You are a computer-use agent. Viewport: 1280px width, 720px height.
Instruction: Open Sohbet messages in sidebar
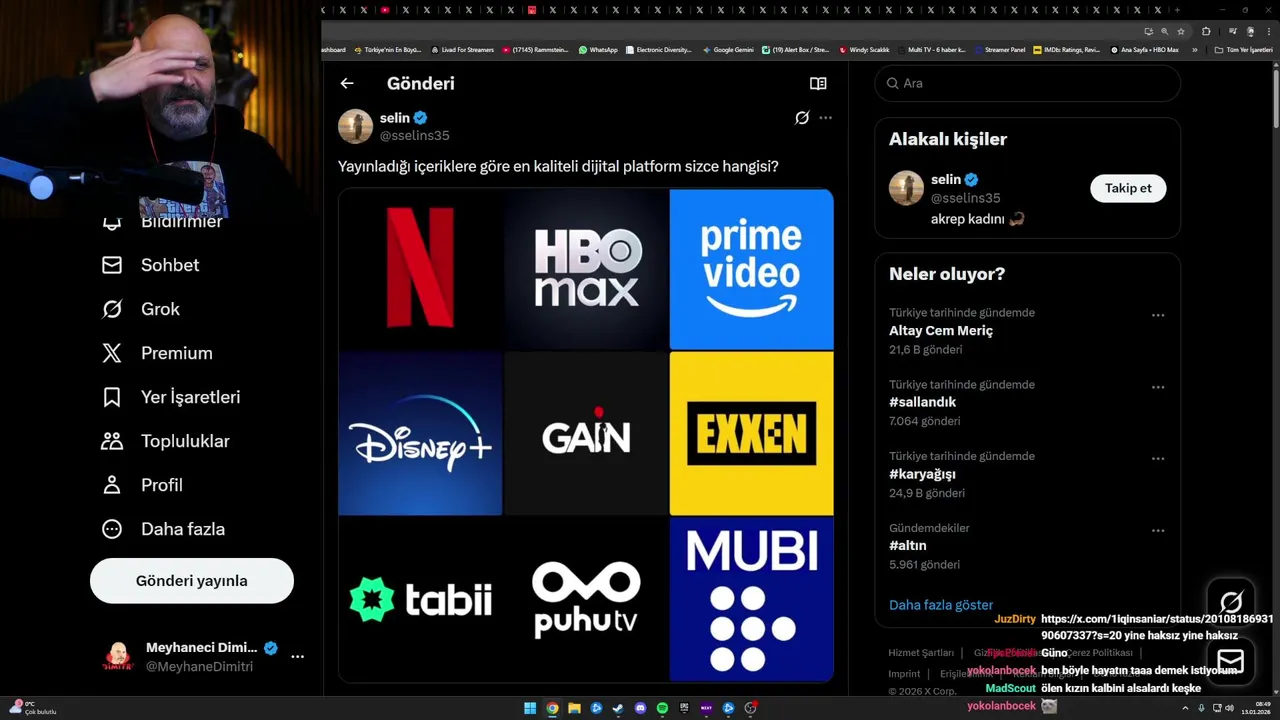point(151,265)
